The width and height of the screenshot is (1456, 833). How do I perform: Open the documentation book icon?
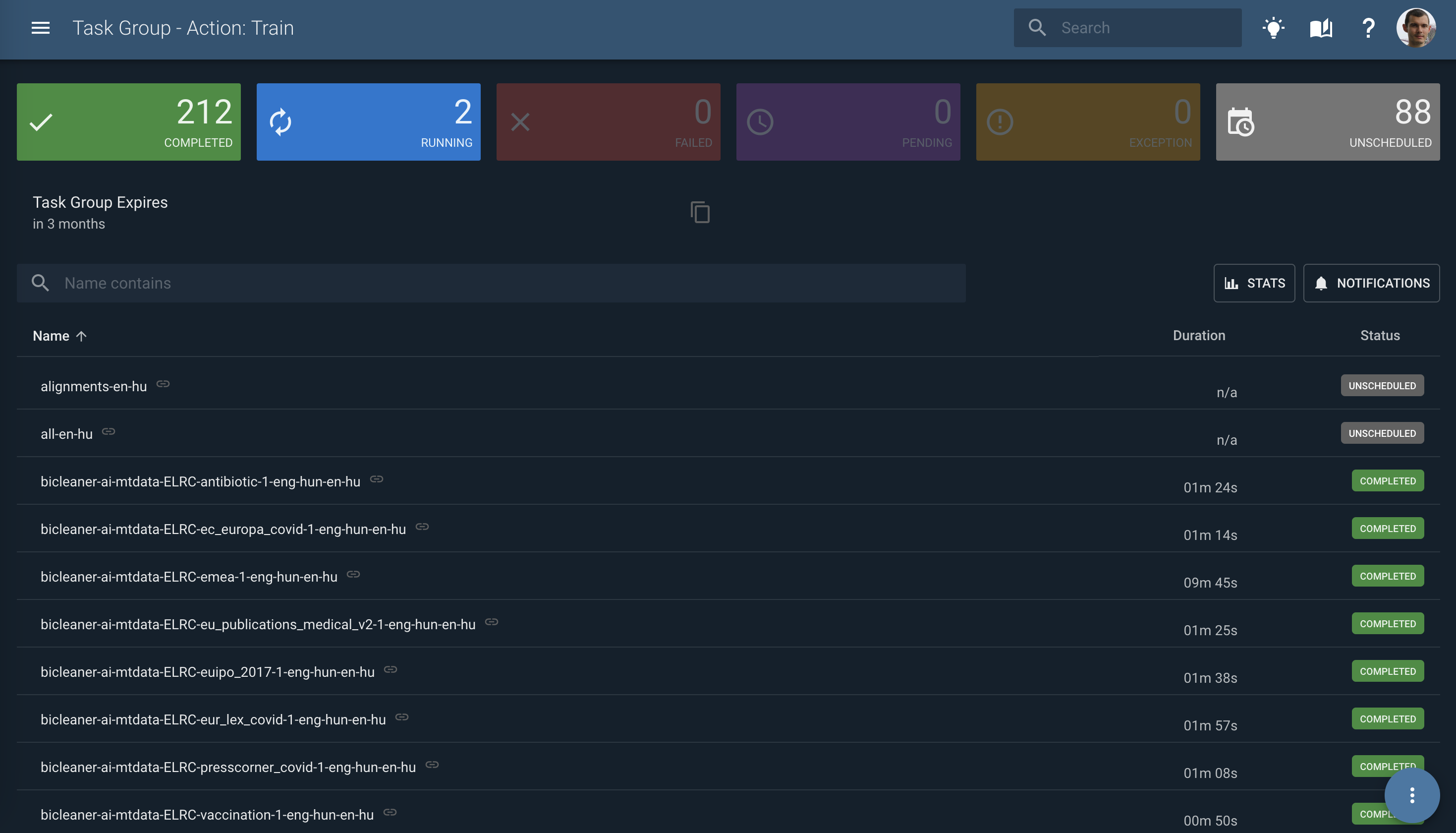tap(1321, 27)
